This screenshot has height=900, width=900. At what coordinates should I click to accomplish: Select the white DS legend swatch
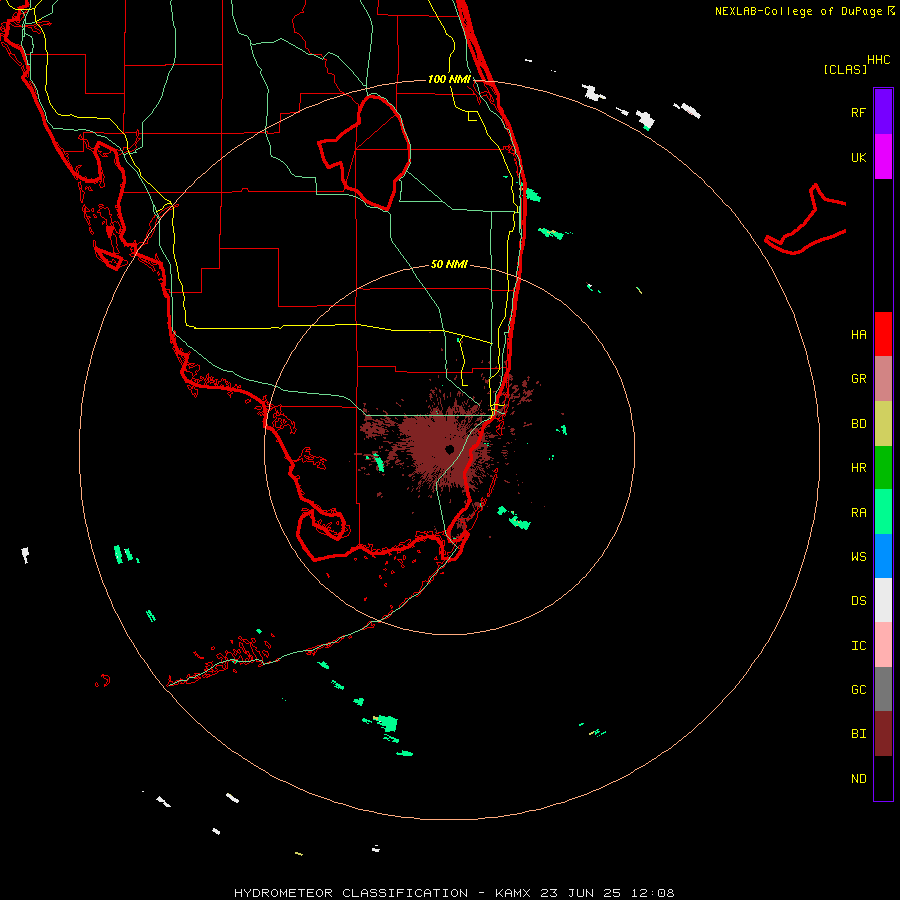pos(883,600)
